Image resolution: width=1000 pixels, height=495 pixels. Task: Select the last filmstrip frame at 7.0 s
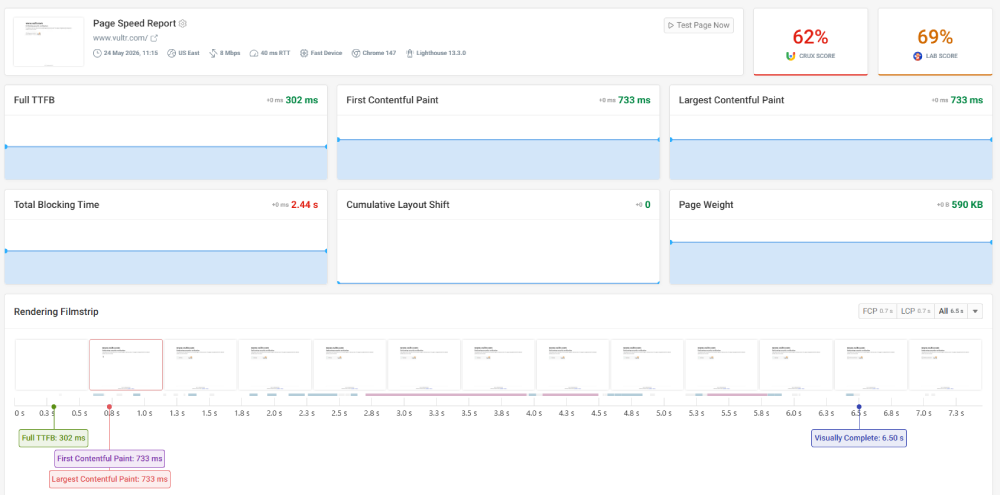point(945,364)
